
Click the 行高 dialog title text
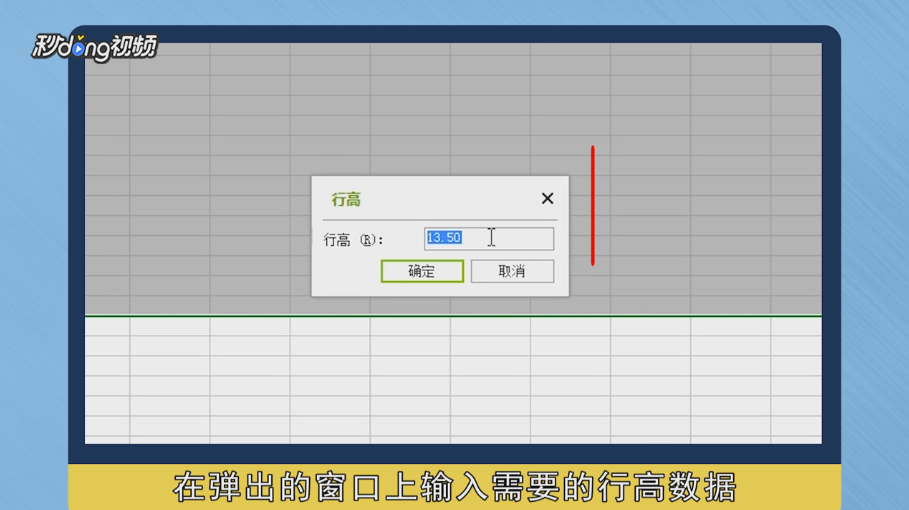click(x=346, y=200)
